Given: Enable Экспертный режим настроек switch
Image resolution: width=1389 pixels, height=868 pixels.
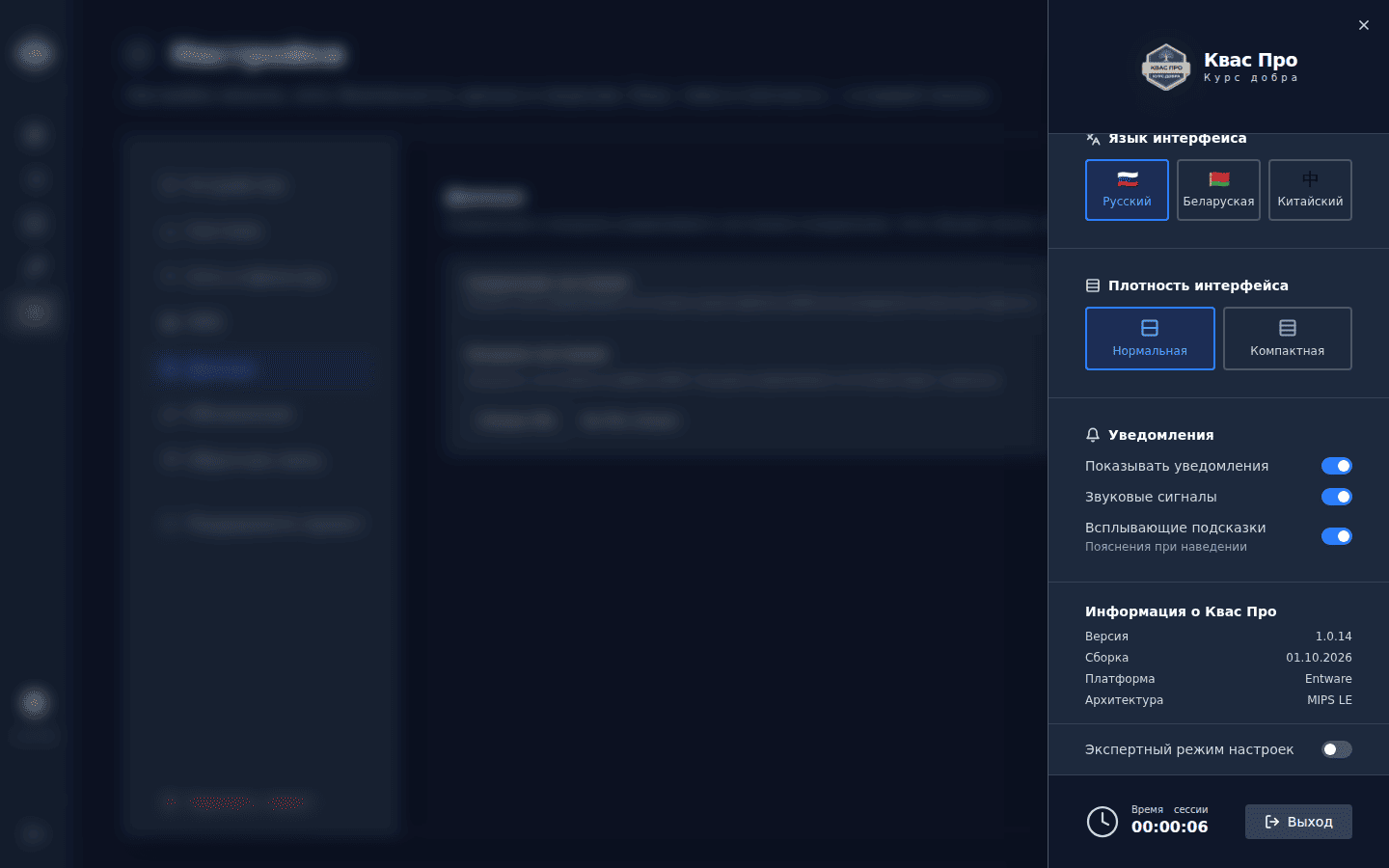Looking at the screenshot, I should coord(1337,749).
